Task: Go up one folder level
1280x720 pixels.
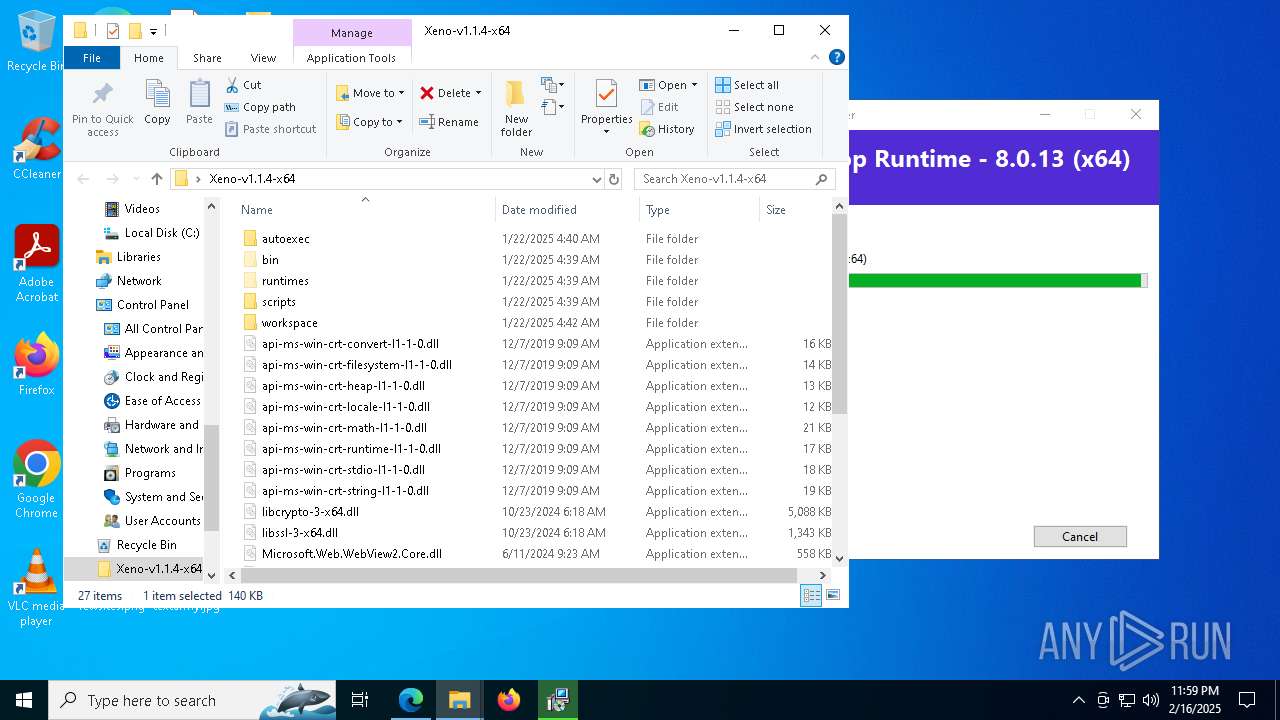Action: tap(157, 179)
